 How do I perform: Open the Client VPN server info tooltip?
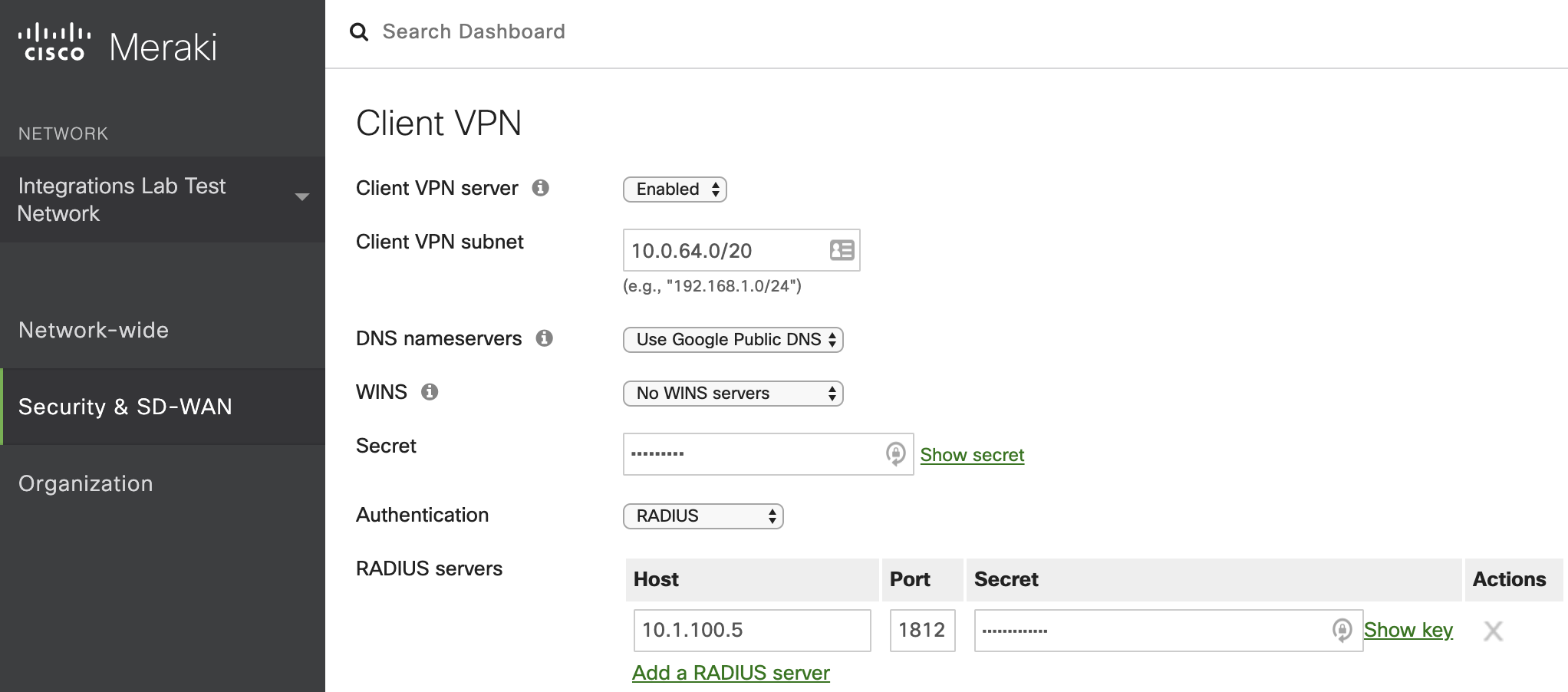point(541,187)
